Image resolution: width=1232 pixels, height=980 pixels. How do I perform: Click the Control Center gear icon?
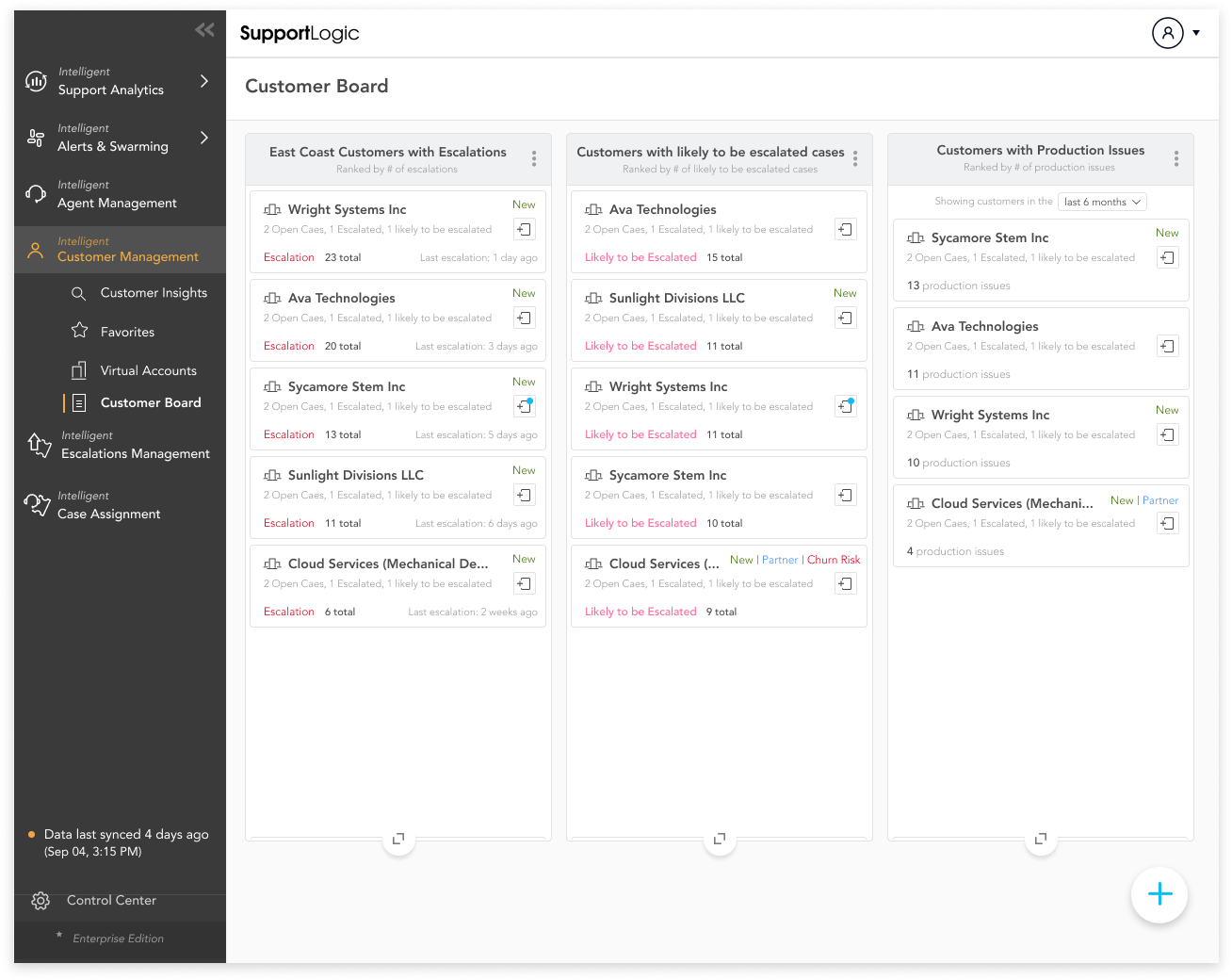(41, 901)
